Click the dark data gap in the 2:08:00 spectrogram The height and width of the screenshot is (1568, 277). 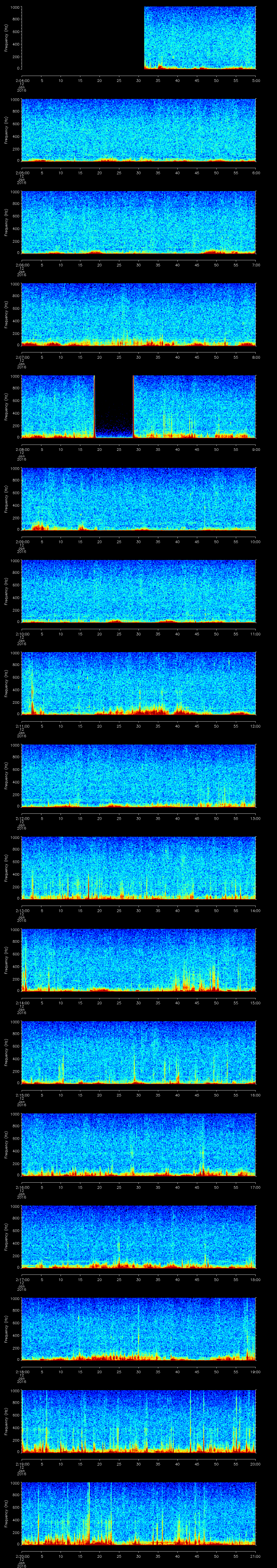coord(114,405)
